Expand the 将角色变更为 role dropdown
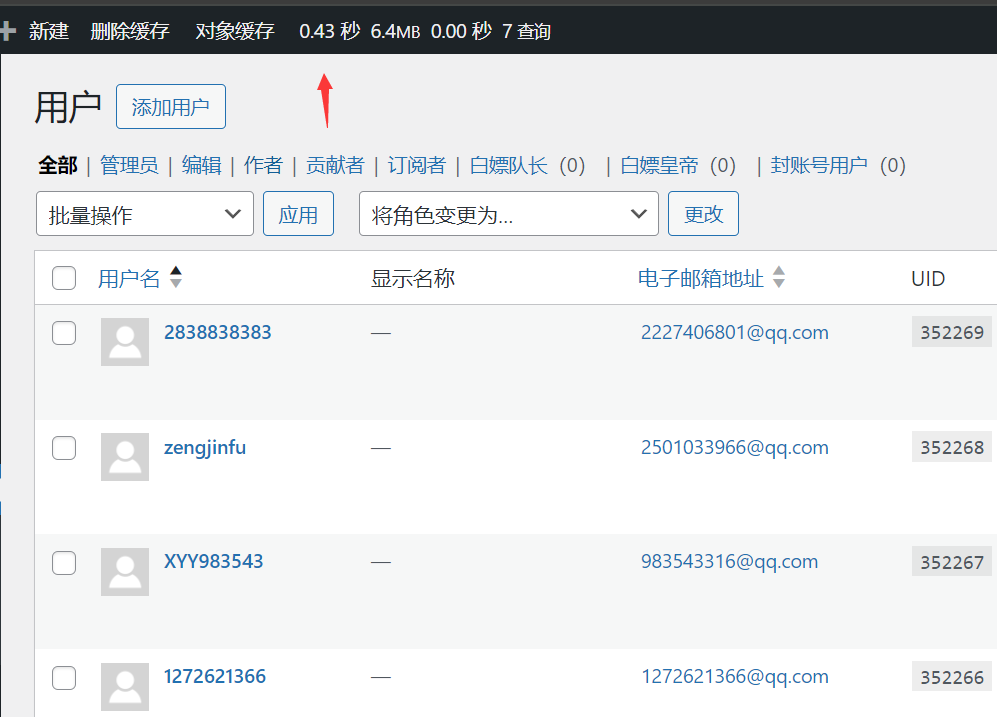997x717 pixels. (508, 215)
